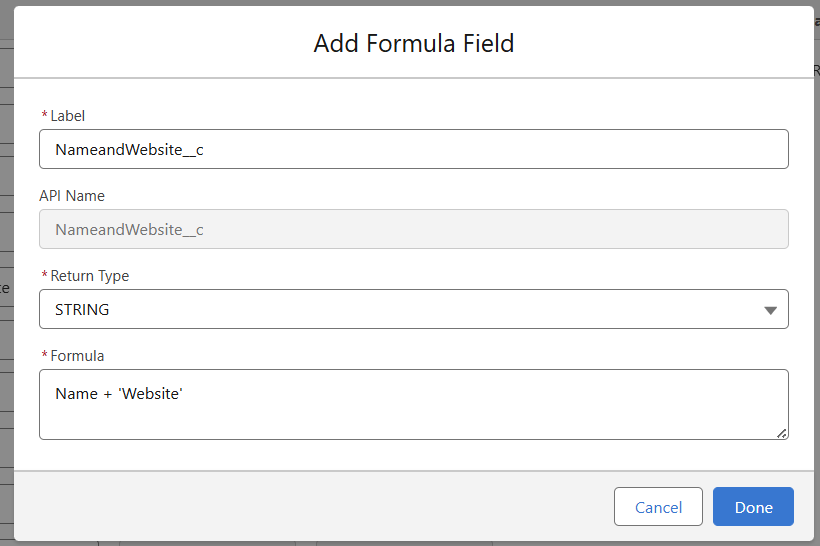
Task: Click the "Add Formula Field" dialog title
Action: pyautogui.click(x=413, y=43)
